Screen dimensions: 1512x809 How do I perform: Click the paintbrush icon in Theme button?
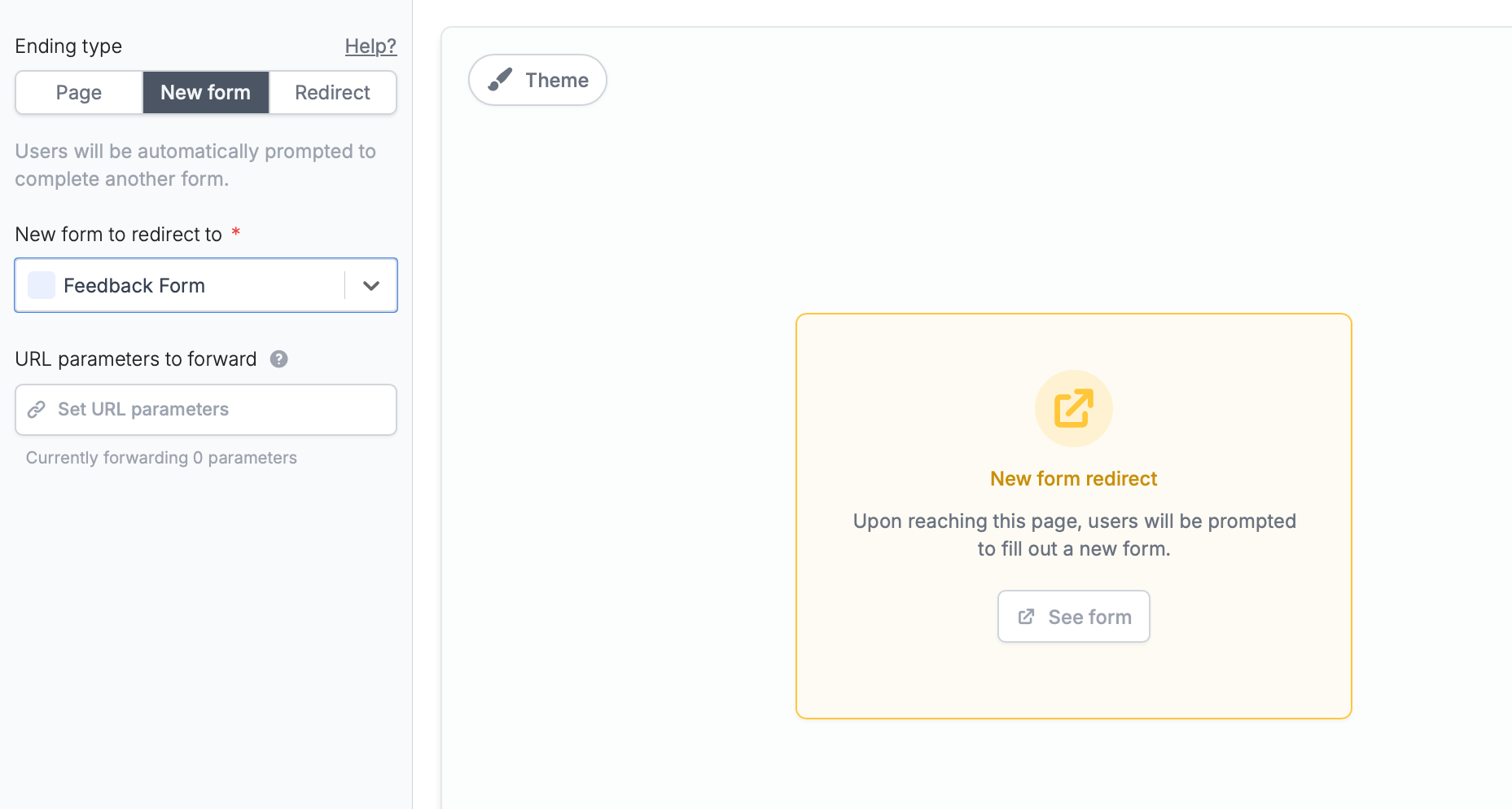[x=500, y=80]
